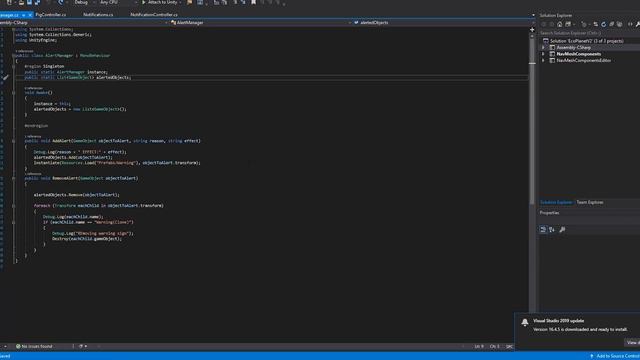Click the bookmark icon in toolbar
The width and height of the screenshot is (640, 360).
coord(253,2)
